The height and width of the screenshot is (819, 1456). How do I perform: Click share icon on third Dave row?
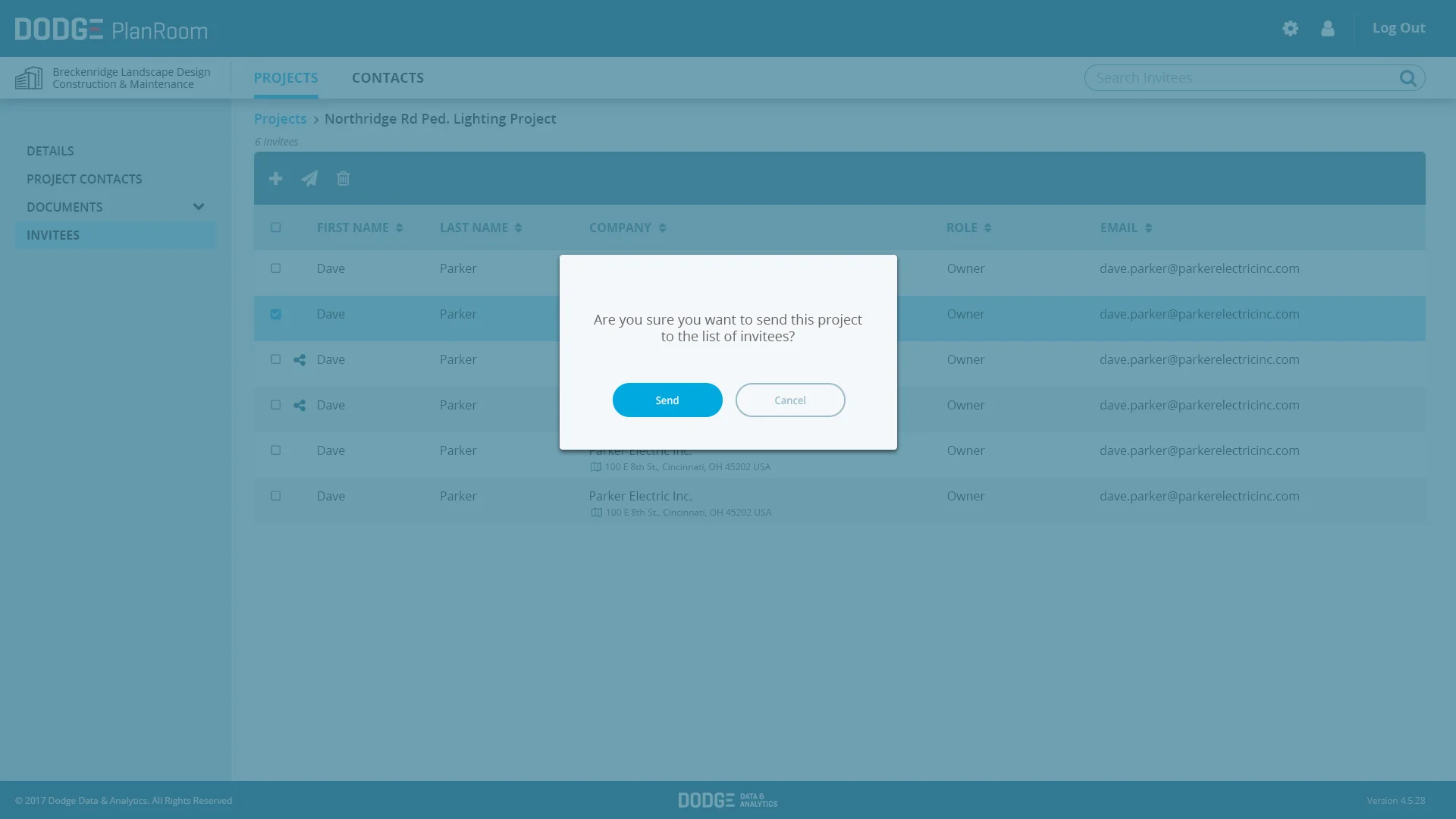(300, 360)
